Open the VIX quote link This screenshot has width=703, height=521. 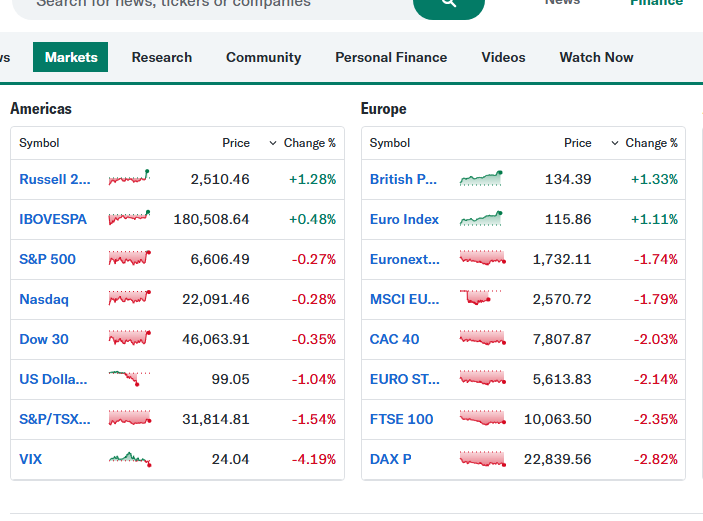[x=30, y=459]
